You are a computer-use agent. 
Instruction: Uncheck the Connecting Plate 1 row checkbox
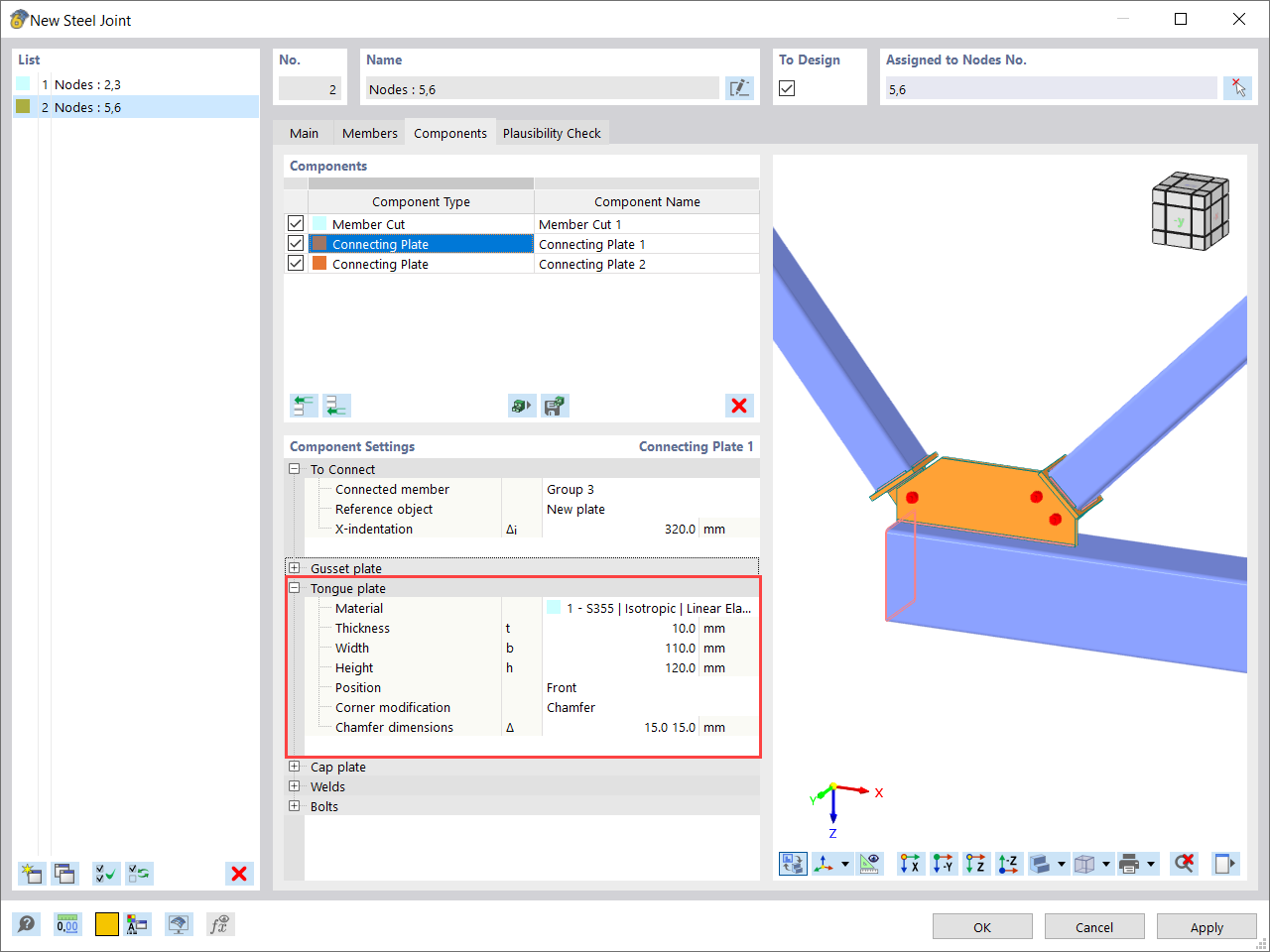(x=296, y=243)
